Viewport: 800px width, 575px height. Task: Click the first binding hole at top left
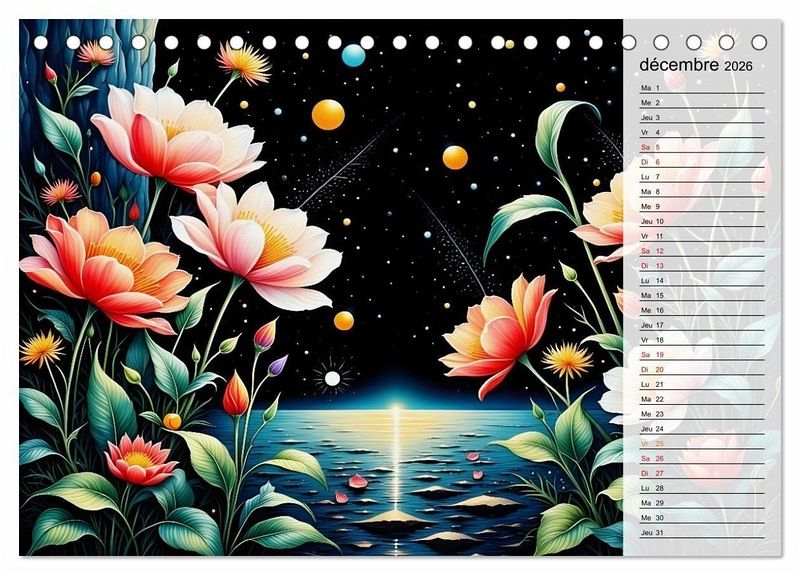click(x=40, y=43)
